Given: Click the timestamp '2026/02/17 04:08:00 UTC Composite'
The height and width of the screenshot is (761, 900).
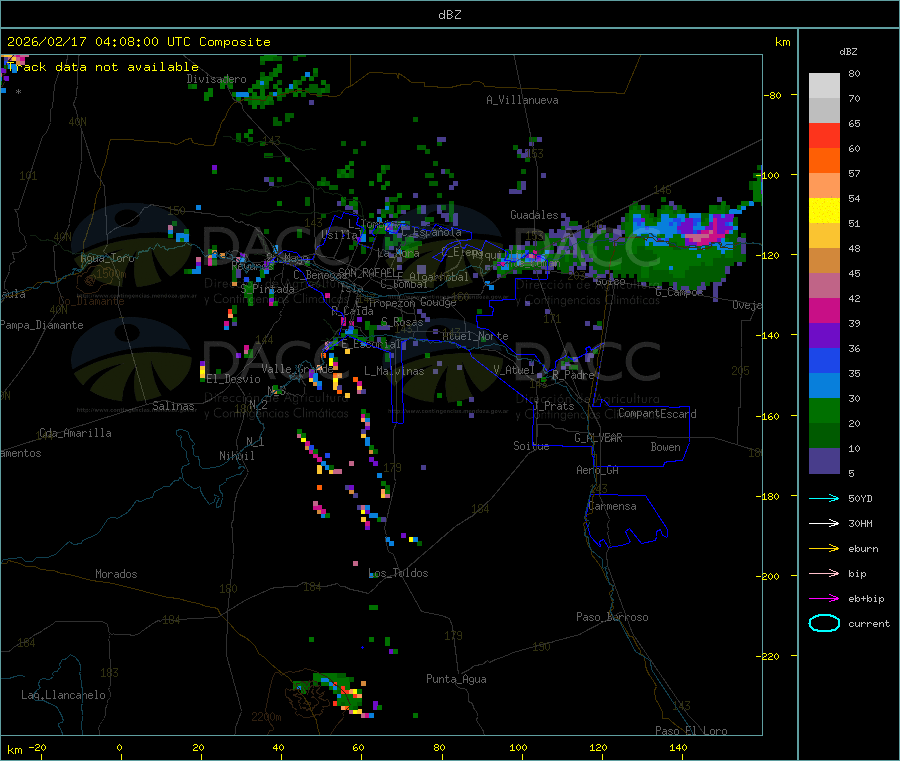Looking at the screenshot, I should (x=138, y=42).
